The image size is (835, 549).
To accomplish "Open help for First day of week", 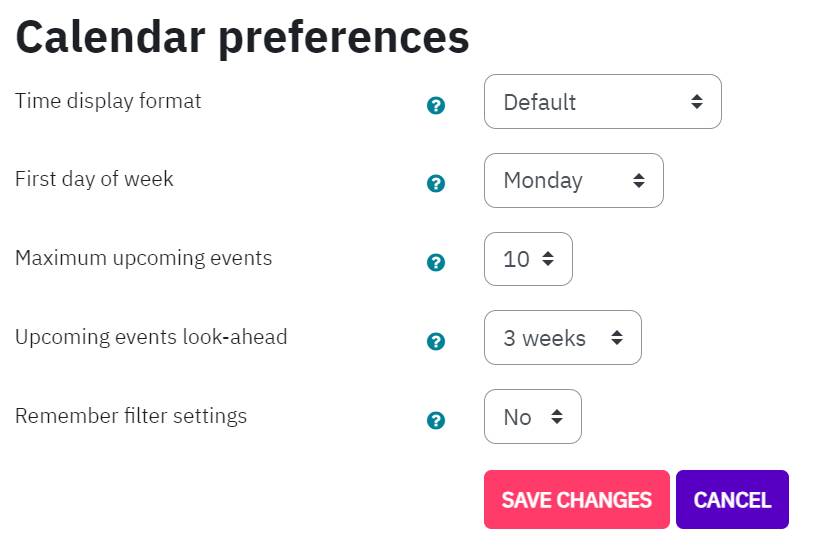I will (x=436, y=184).
